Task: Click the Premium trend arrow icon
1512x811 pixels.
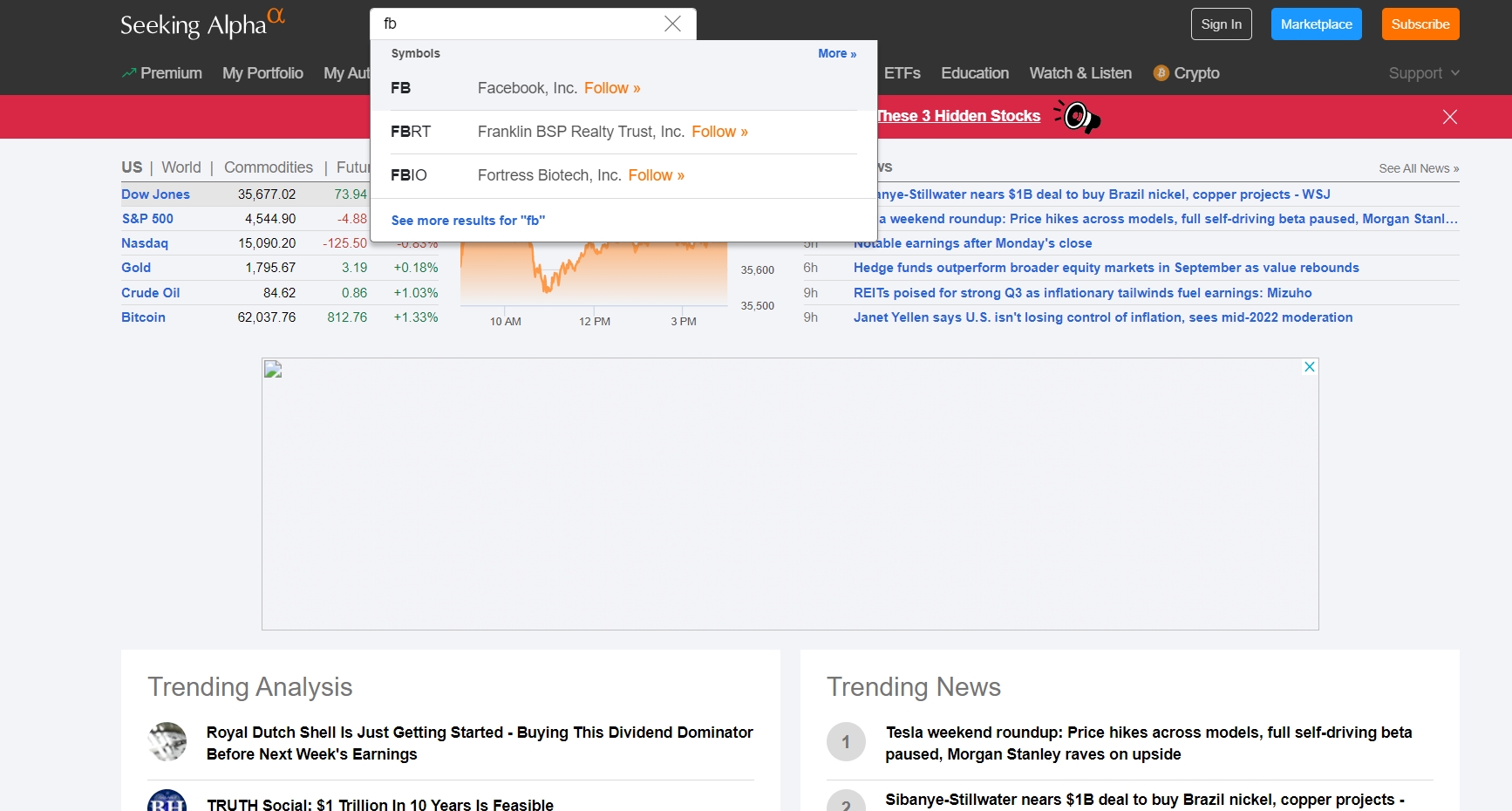Action: pyautogui.click(x=129, y=73)
